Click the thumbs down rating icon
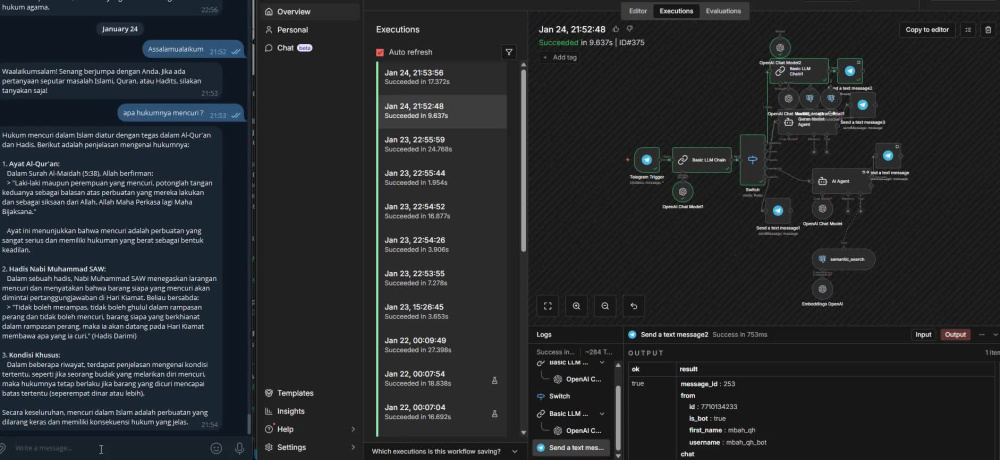Image resolution: width=1000 pixels, height=460 pixels. [629, 29]
